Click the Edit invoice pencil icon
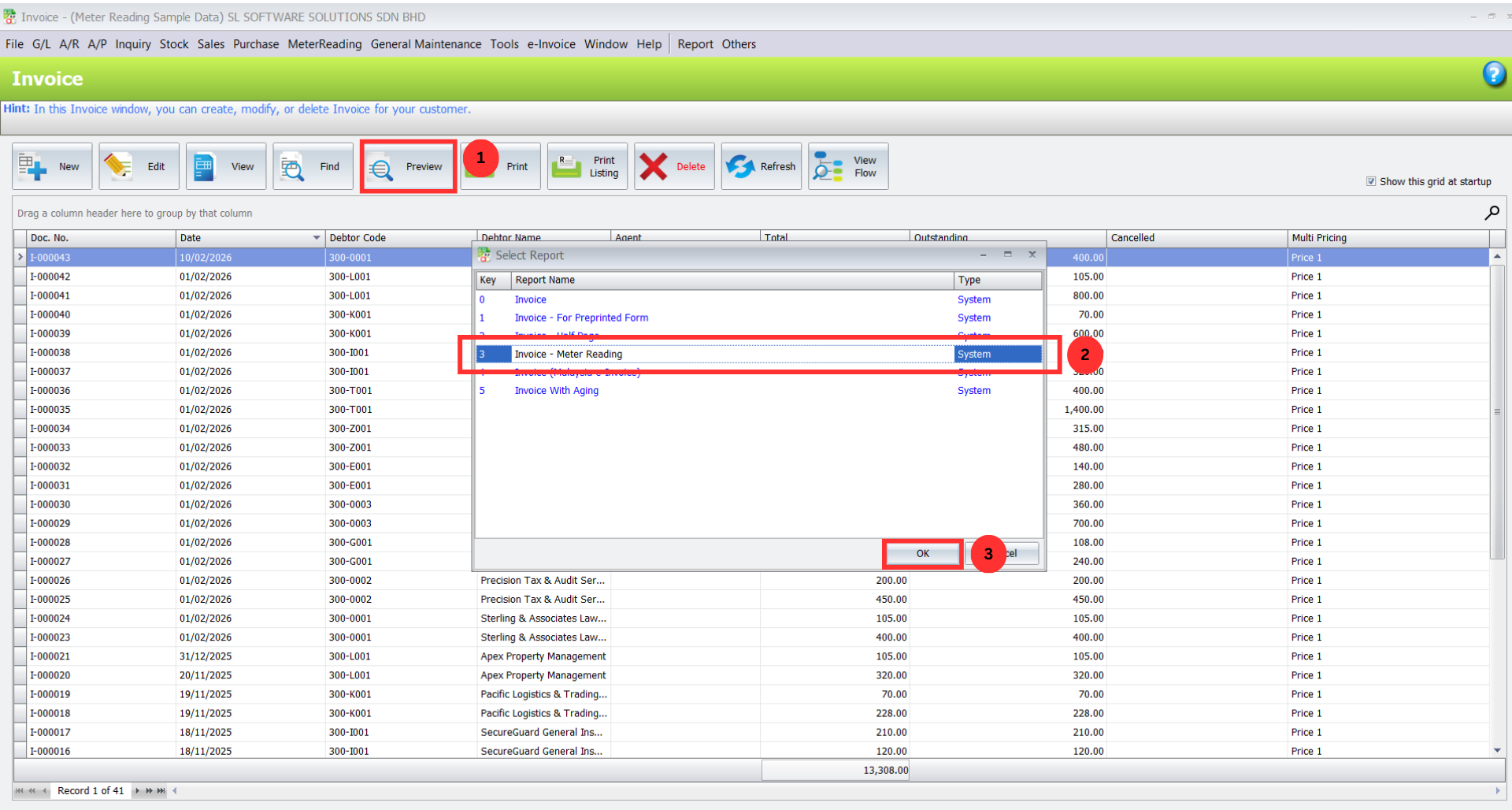 (118, 166)
